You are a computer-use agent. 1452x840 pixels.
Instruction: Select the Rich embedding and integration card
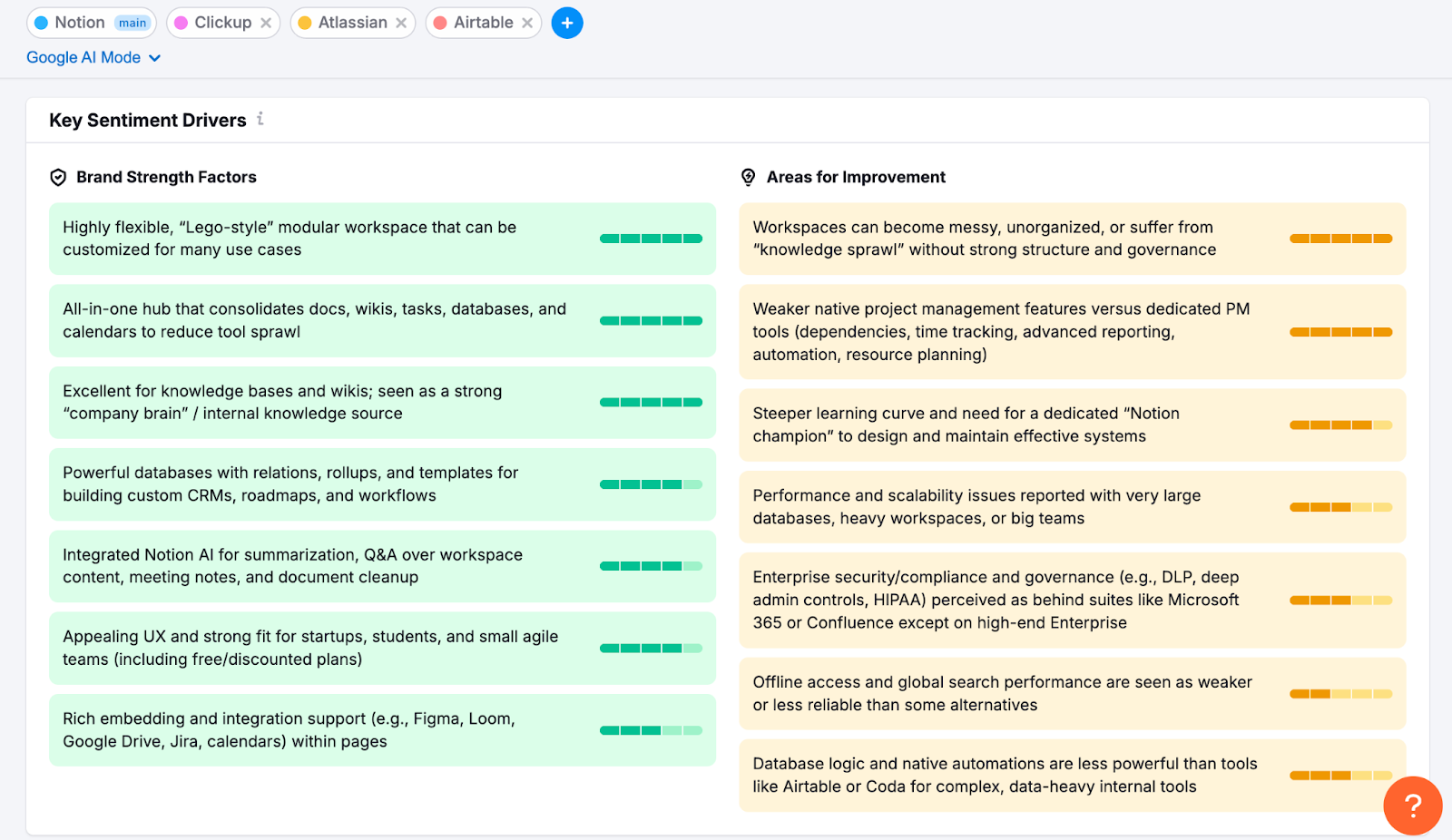(x=382, y=729)
